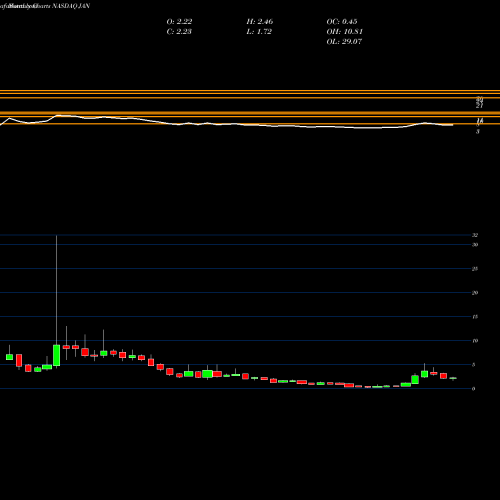The image size is (500, 500).
Task: Click the 15 label on price axis
Action: pos(475,317)
